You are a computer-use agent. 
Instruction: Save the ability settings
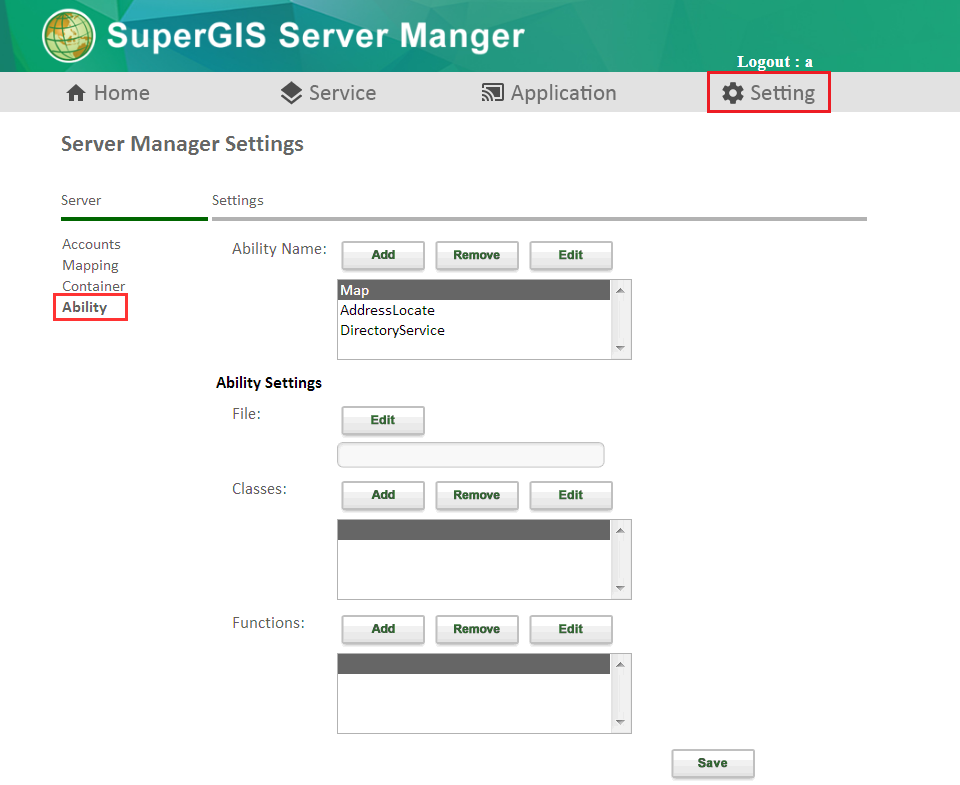(713, 763)
